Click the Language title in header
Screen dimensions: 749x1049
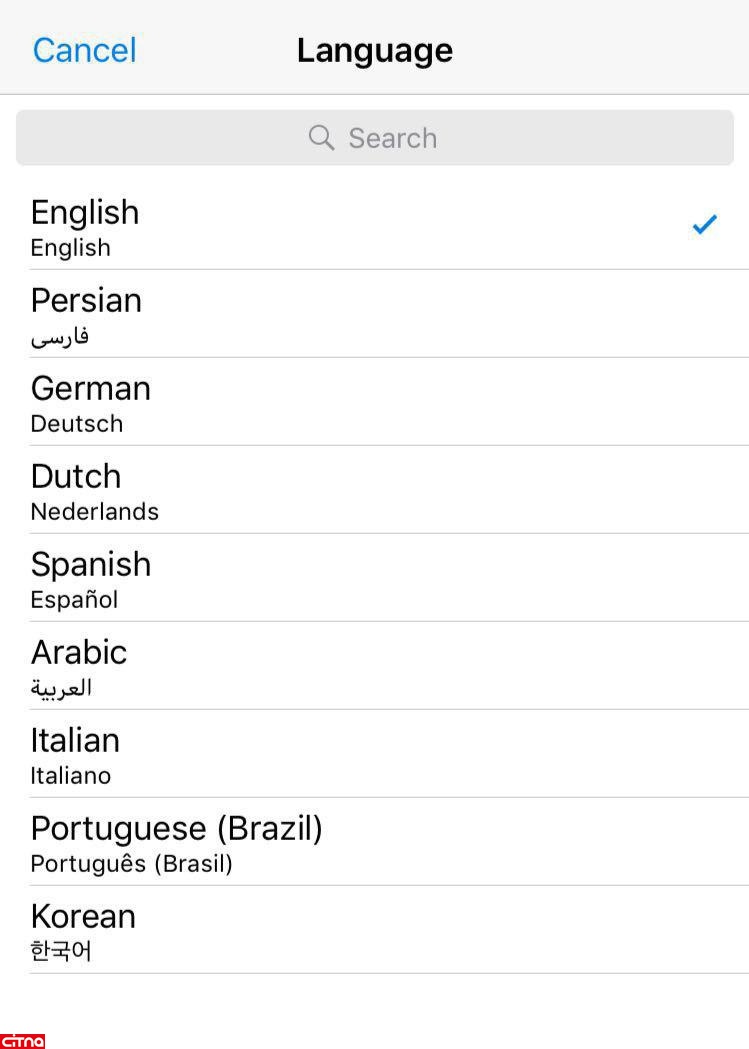[x=375, y=50]
